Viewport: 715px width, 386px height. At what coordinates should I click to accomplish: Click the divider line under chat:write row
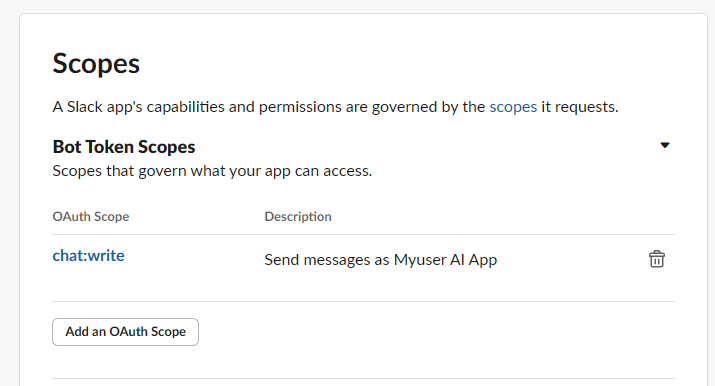pyautogui.click(x=363, y=301)
